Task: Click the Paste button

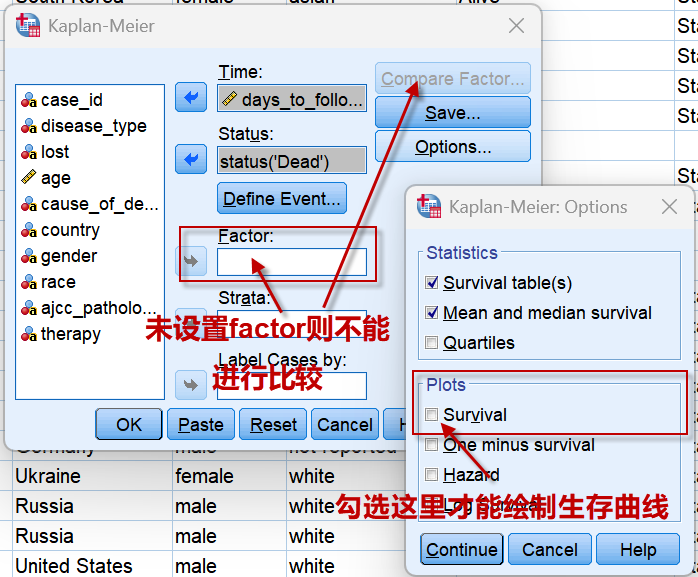Action: tap(200, 424)
